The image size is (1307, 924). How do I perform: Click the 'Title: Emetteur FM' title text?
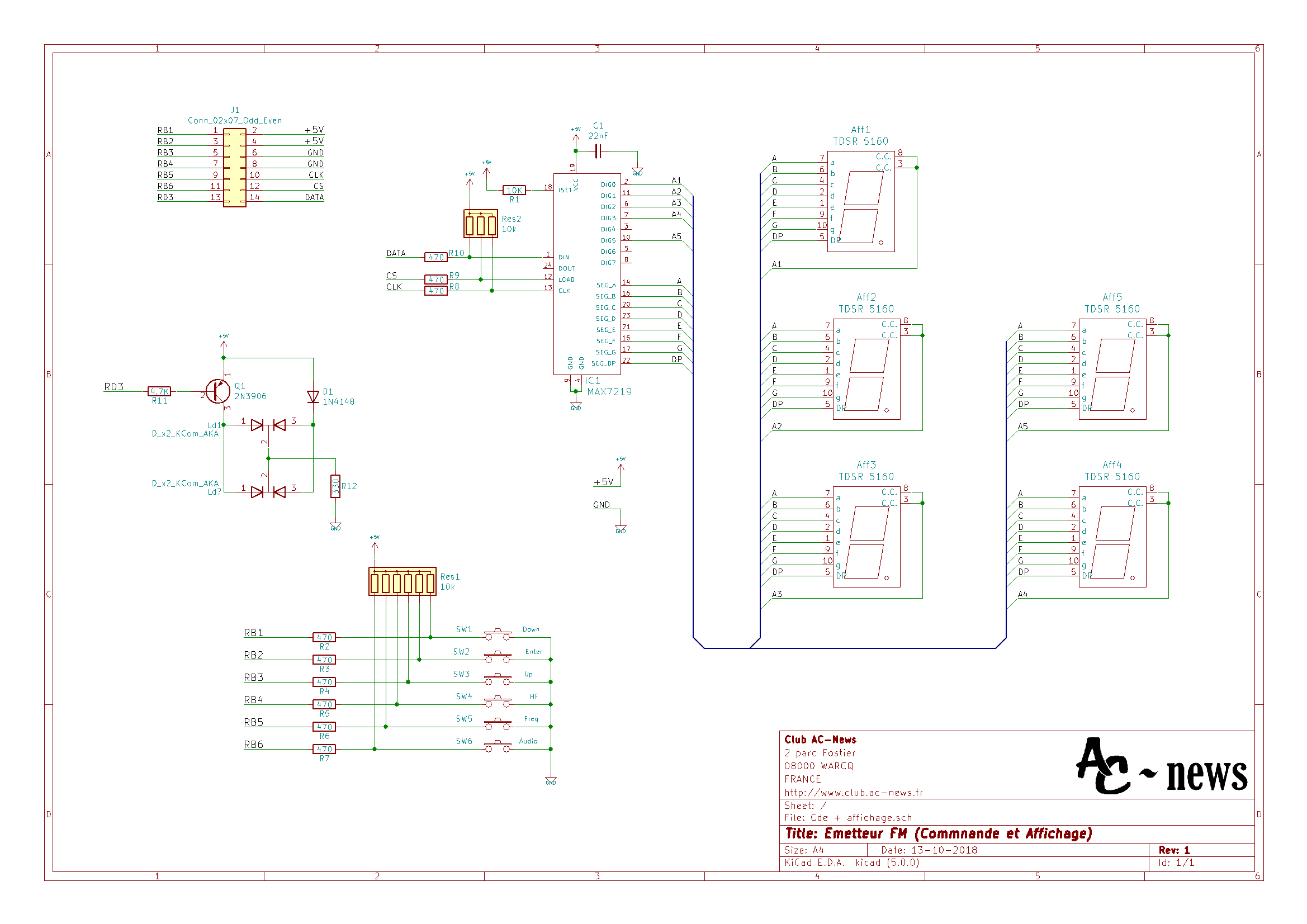point(938,833)
